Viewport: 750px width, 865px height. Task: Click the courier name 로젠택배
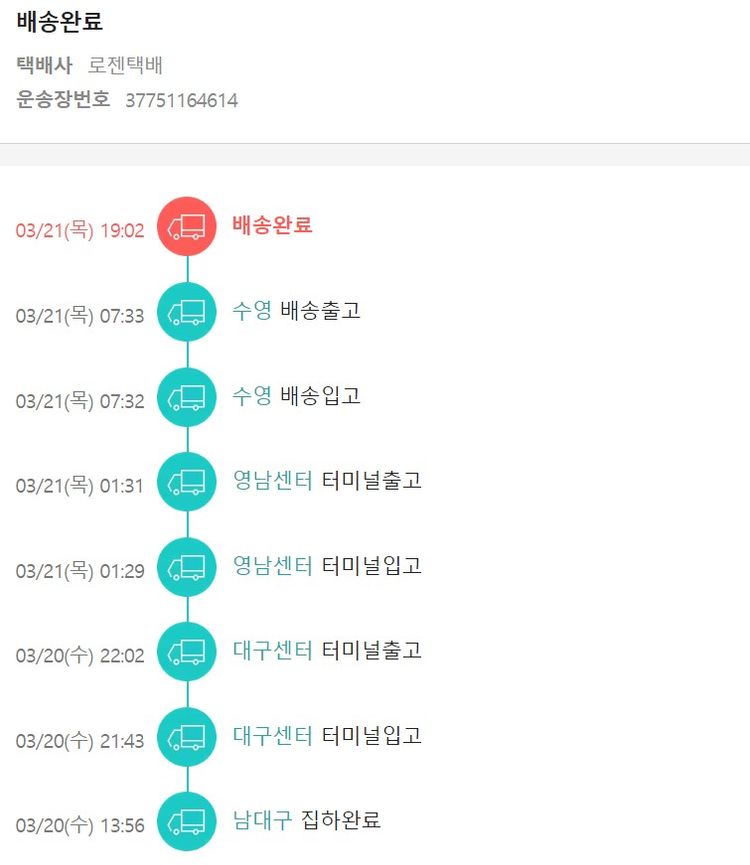click(125, 66)
